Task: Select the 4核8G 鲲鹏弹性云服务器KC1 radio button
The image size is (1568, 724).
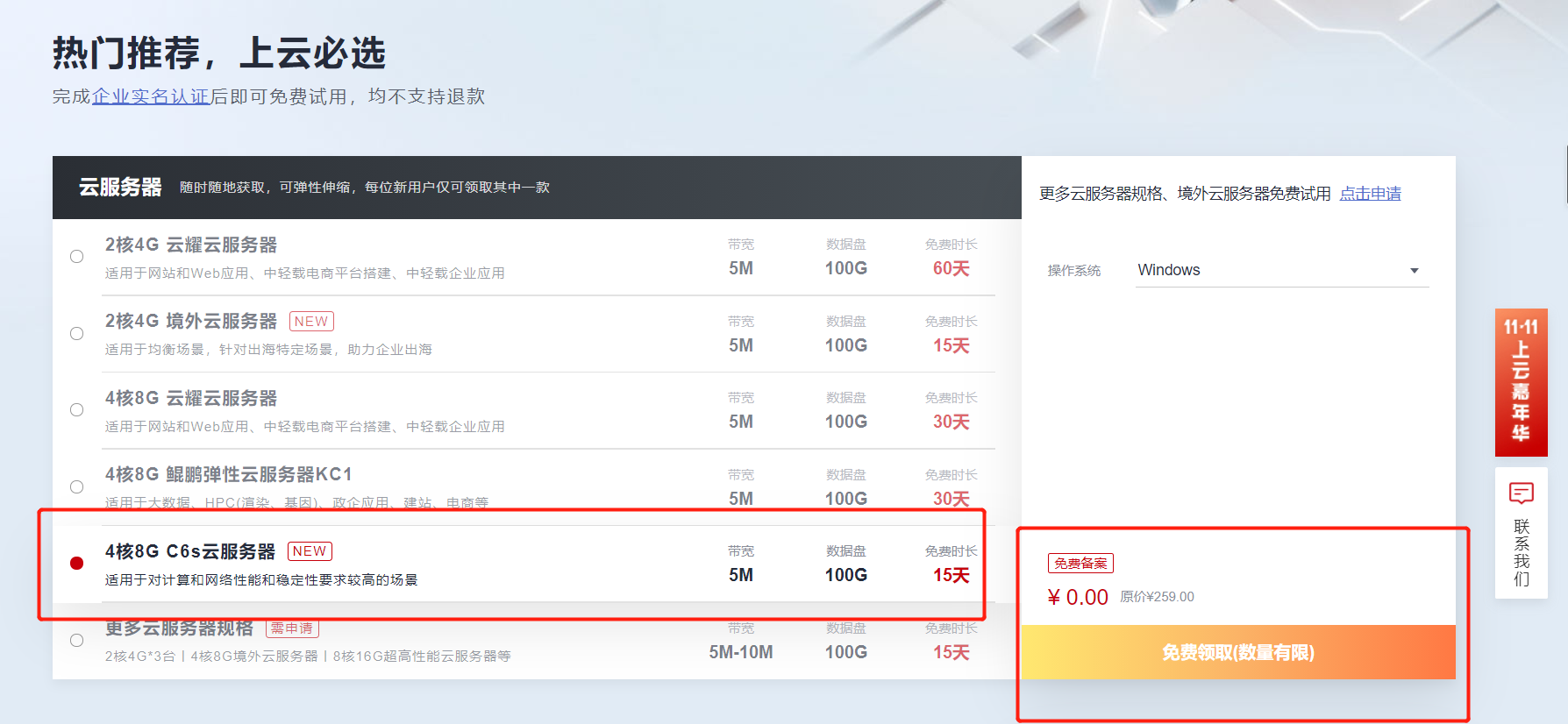Action: [77, 487]
